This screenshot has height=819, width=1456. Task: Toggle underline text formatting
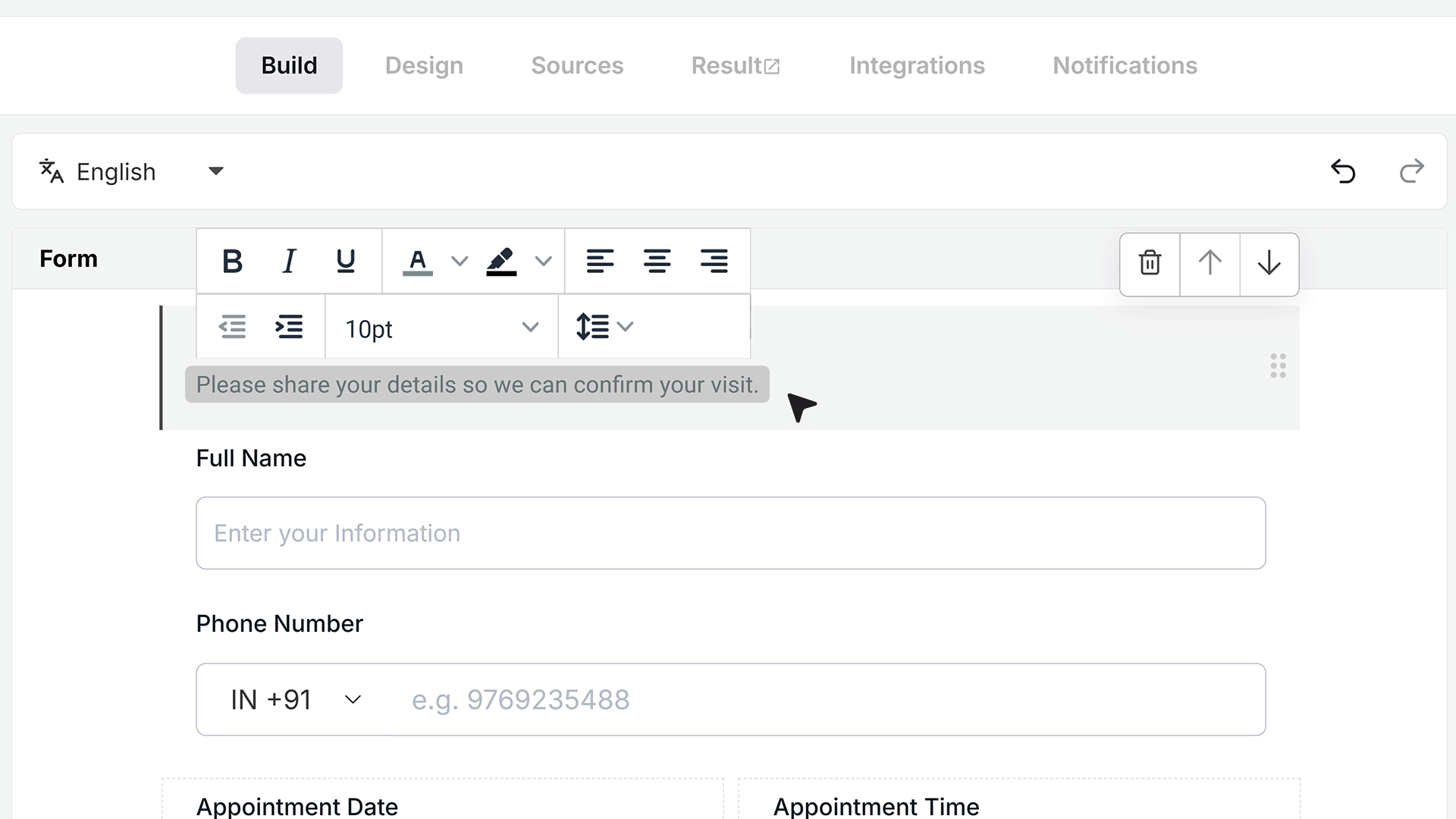coord(346,261)
